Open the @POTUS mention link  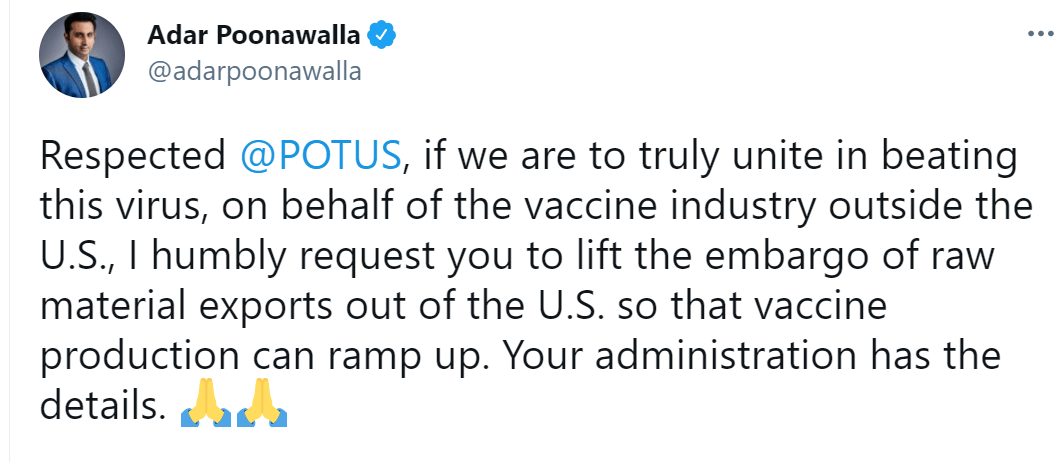pos(320,155)
